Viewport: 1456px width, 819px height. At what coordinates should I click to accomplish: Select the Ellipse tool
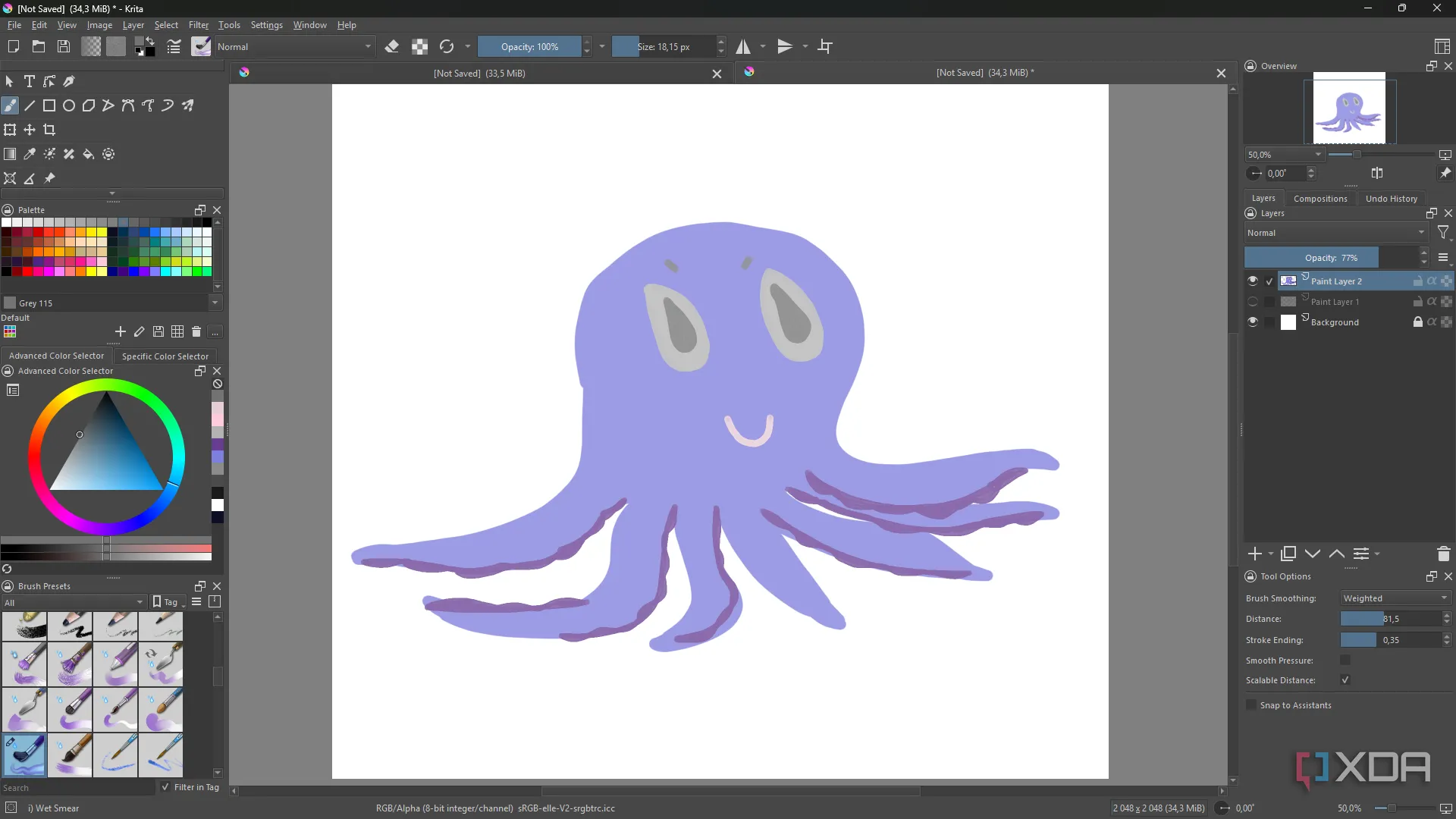pyautogui.click(x=69, y=105)
